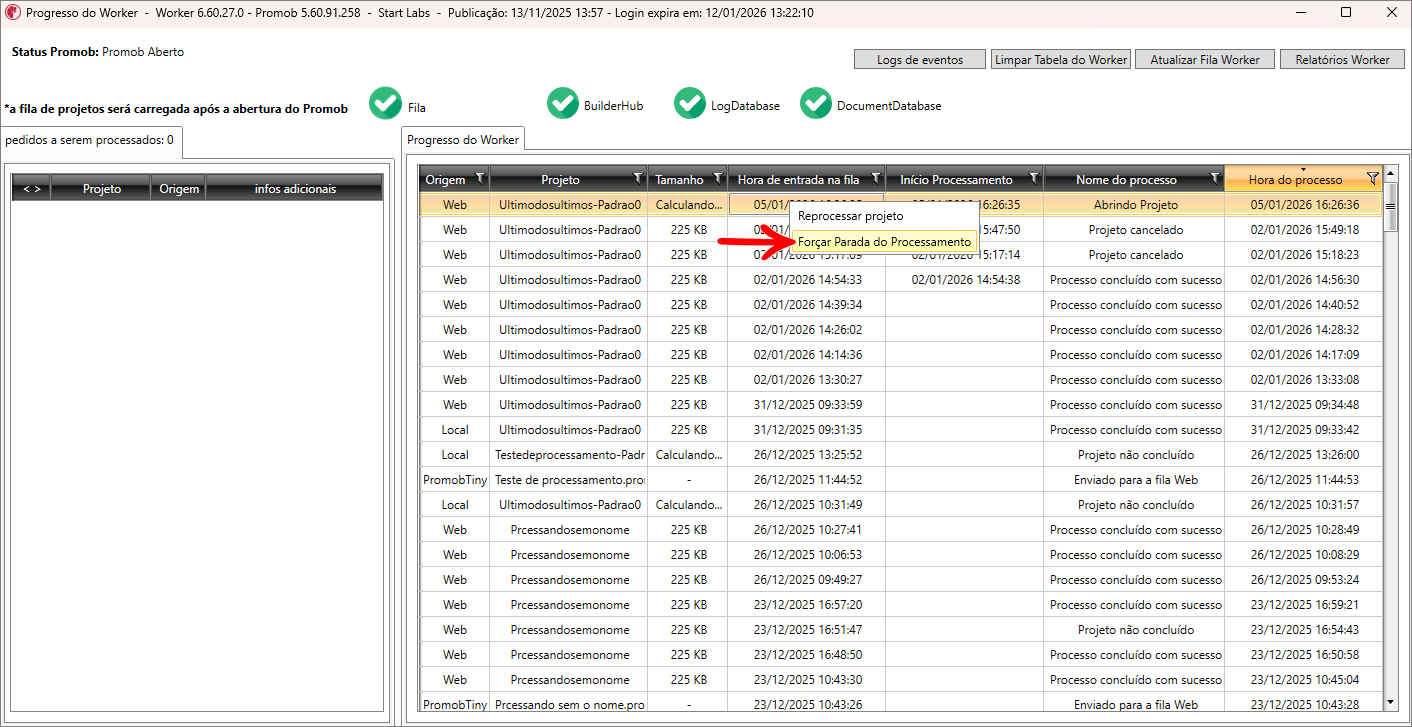Open filter for Nome do processo column
This screenshot has height=727, width=1412.
1214,179
